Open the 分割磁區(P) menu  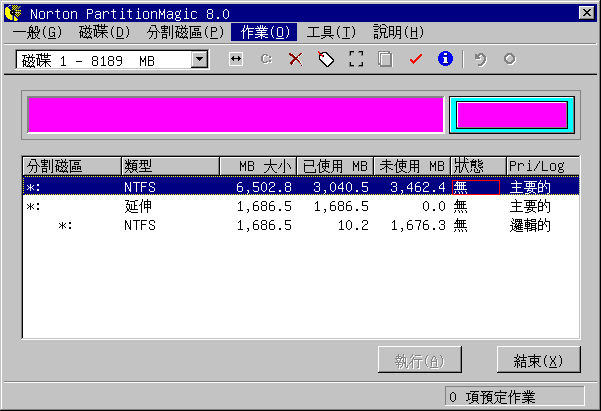click(185, 32)
